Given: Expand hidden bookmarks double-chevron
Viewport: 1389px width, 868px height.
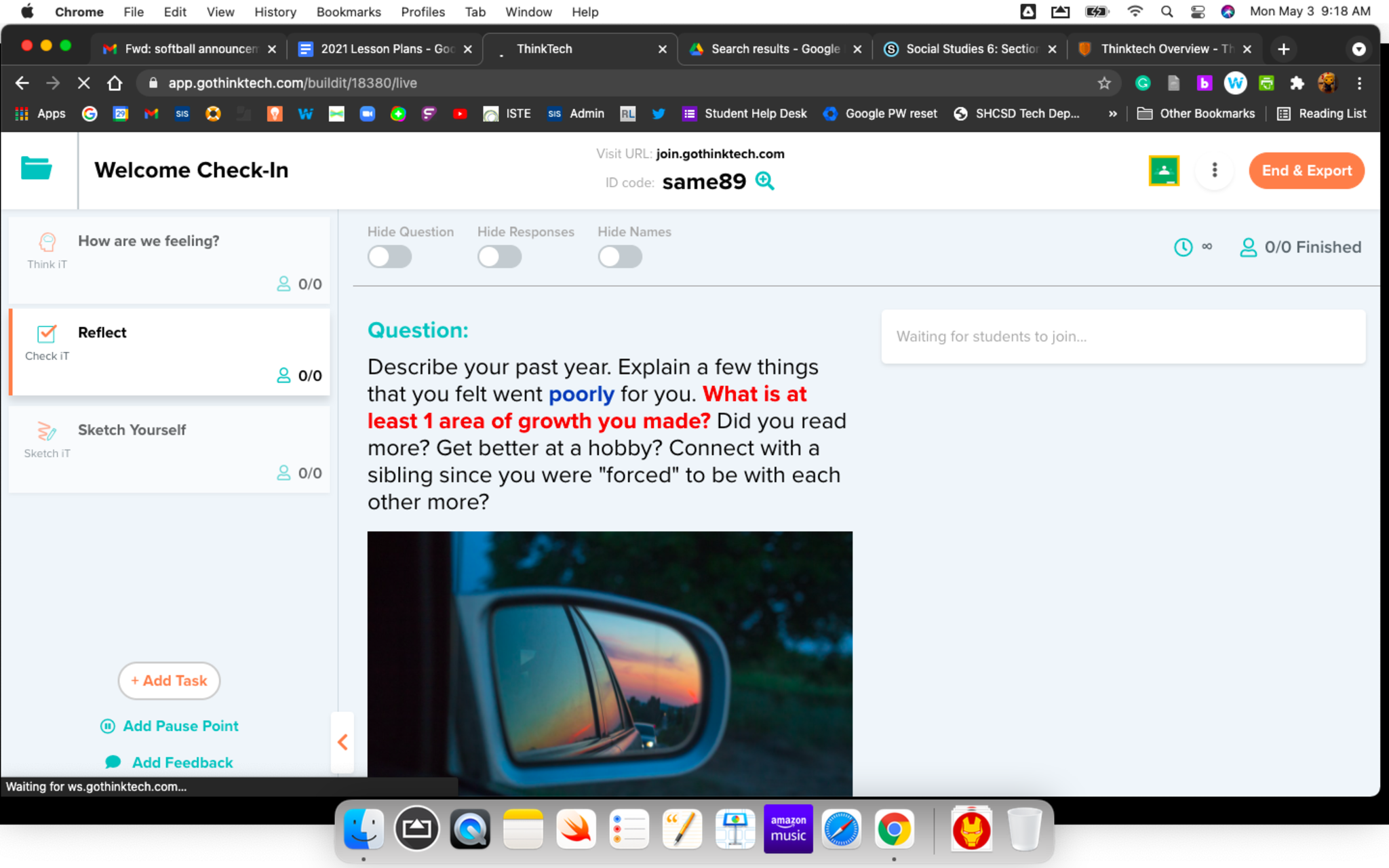Looking at the screenshot, I should coord(1112,113).
